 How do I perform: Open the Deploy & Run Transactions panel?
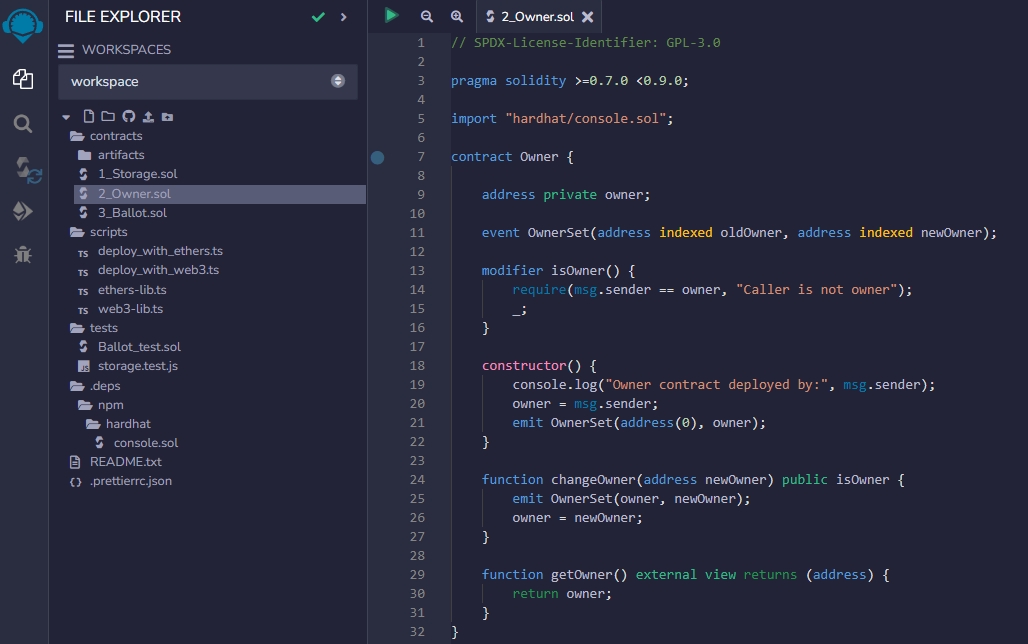23,211
